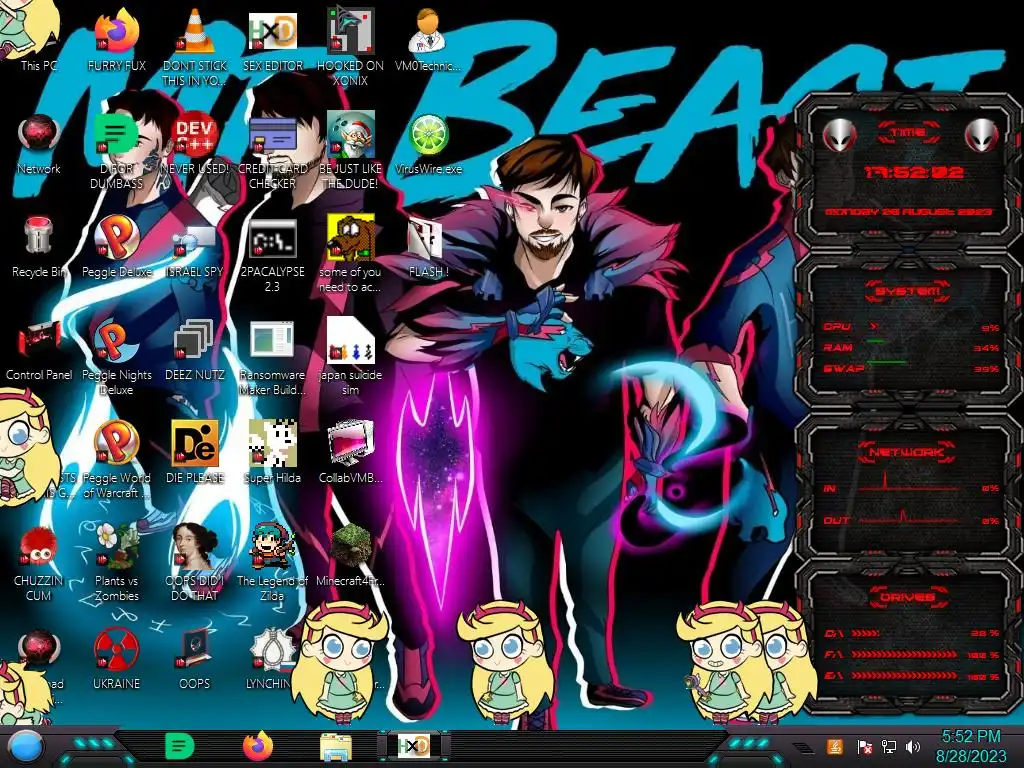Switch to the HxD taskbar window

[x=414, y=746]
